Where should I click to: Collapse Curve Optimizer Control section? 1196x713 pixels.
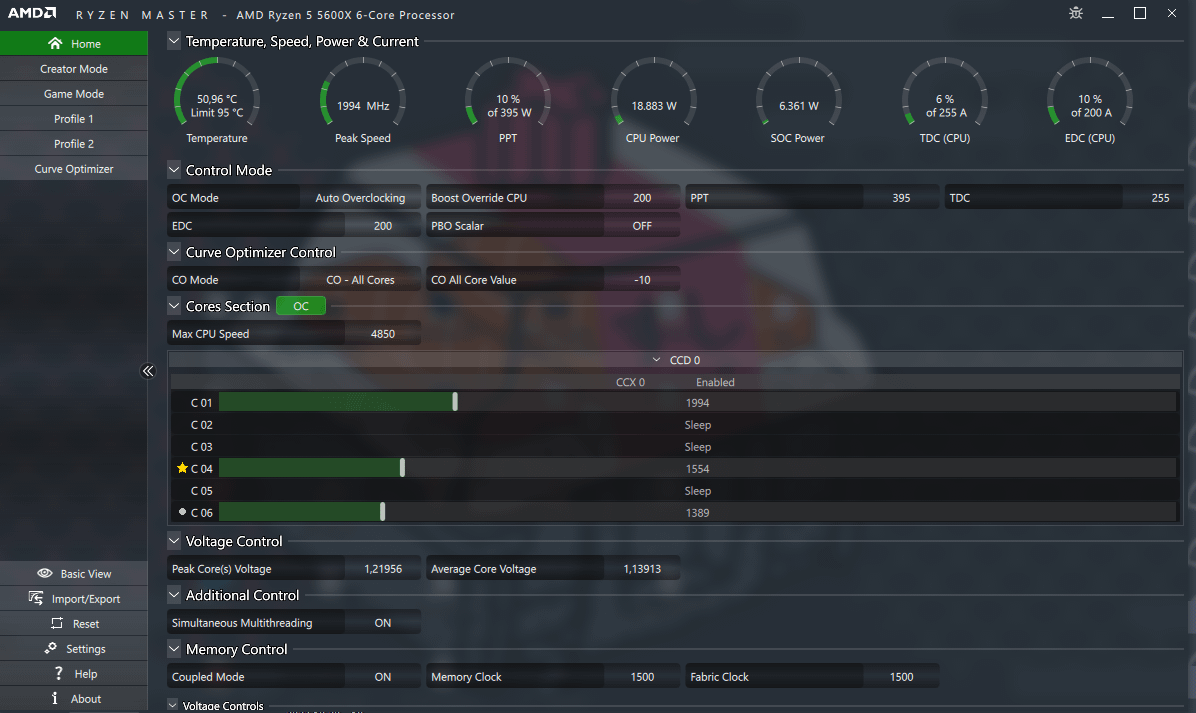(174, 252)
